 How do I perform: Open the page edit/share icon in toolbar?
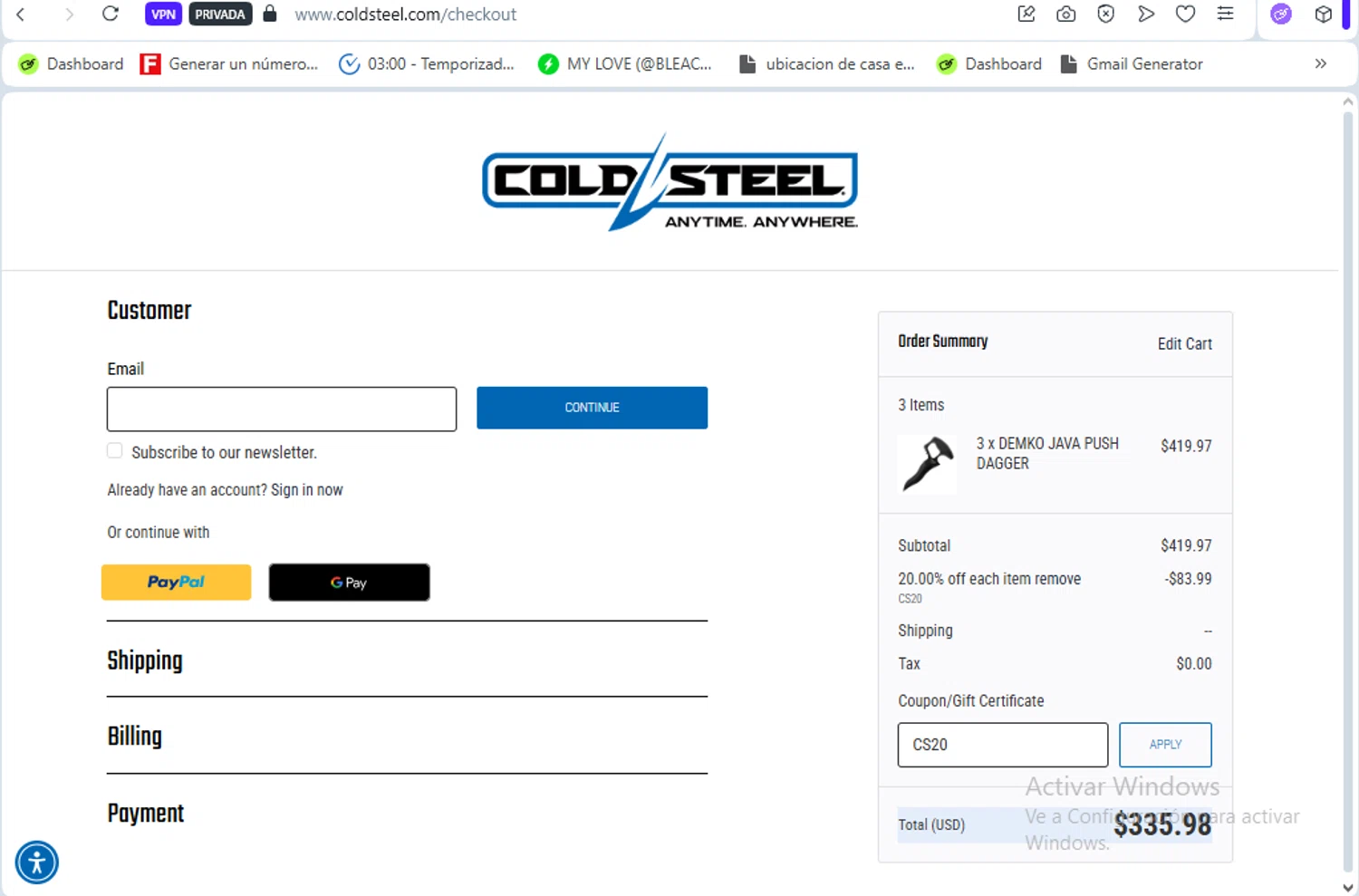(x=1026, y=14)
